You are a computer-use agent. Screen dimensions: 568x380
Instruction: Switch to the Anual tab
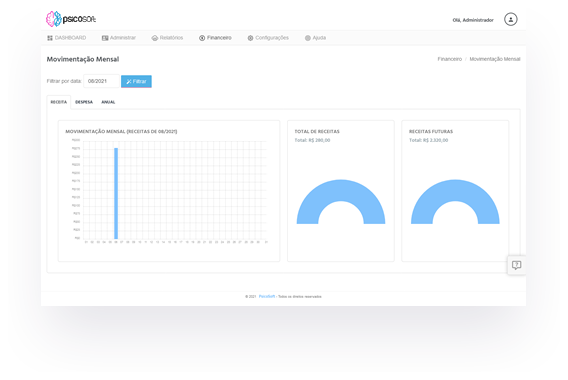[108, 102]
